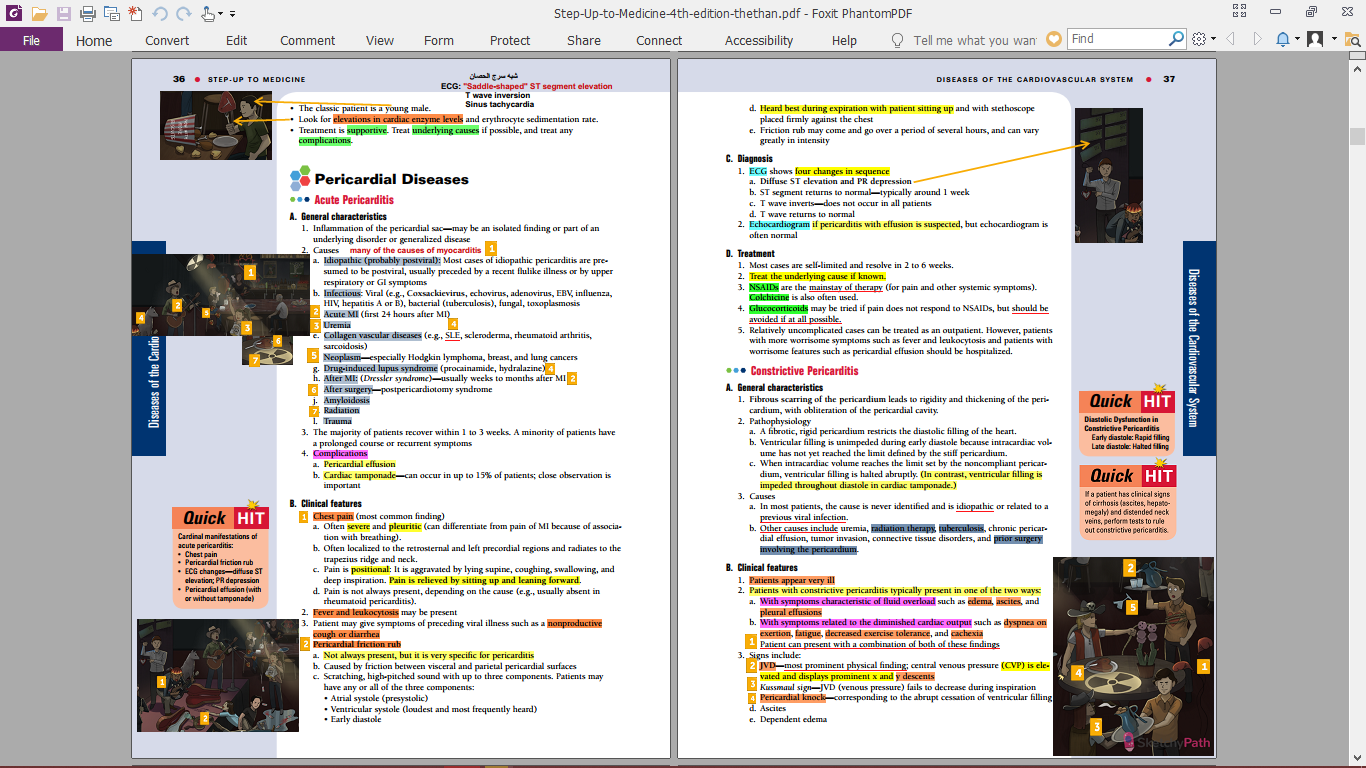Viewport: 1366px width, 768px height.
Task: Switch to the Convert ribbon tab
Action: click(167, 40)
